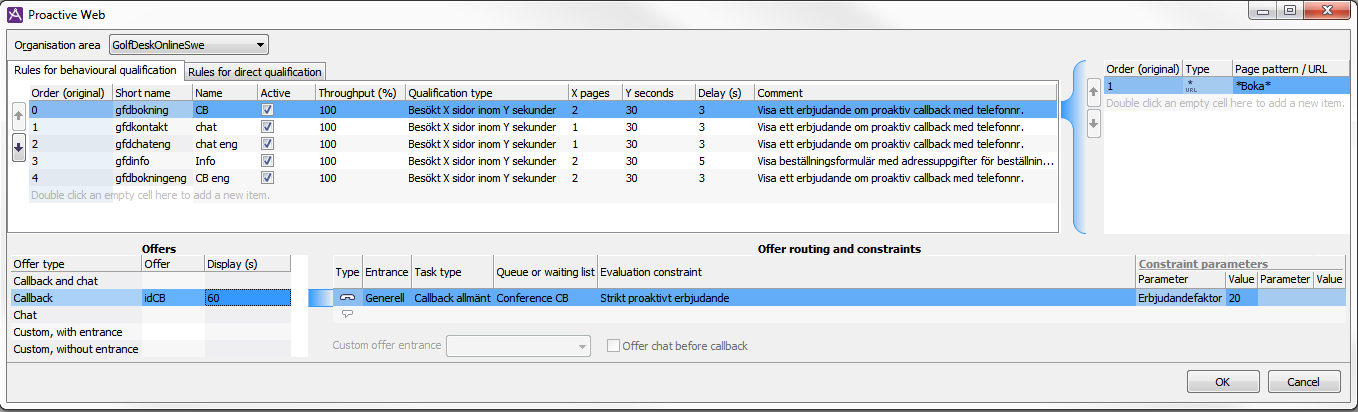Select the Erbjudandefaktor value cell showing 20
Viewport: 1358px width, 412px height.
pyautogui.click(x=1240, y=298)
